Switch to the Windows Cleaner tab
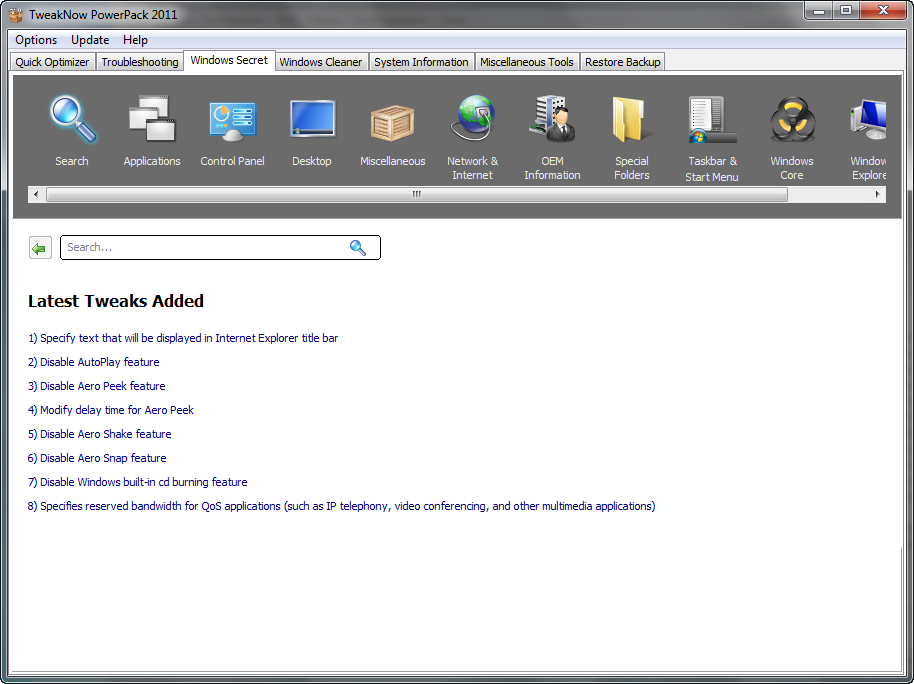Viewport: 914px width, 684px height. pyautogui.click(x=321, y=62)
